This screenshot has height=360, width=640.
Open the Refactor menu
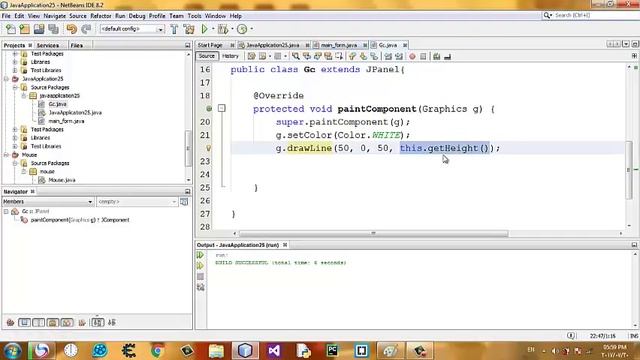(x=101, y=16)
